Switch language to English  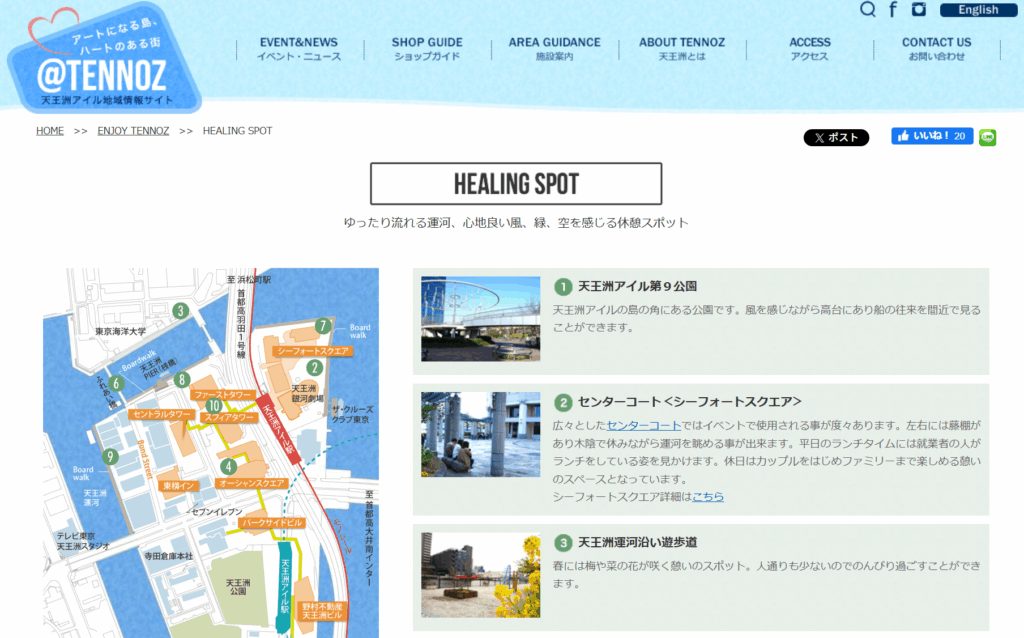pyautogui.click(x=977, y=10)
